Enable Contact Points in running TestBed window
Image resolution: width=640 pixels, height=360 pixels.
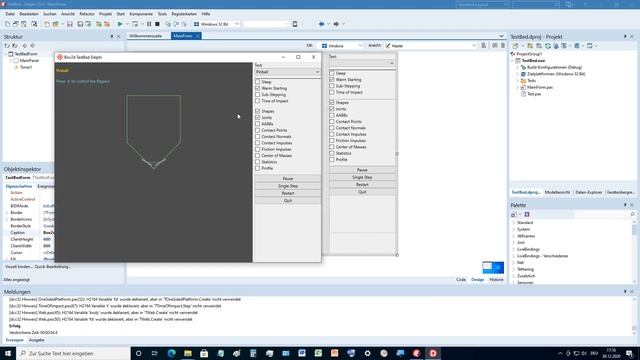coord(258,130)
